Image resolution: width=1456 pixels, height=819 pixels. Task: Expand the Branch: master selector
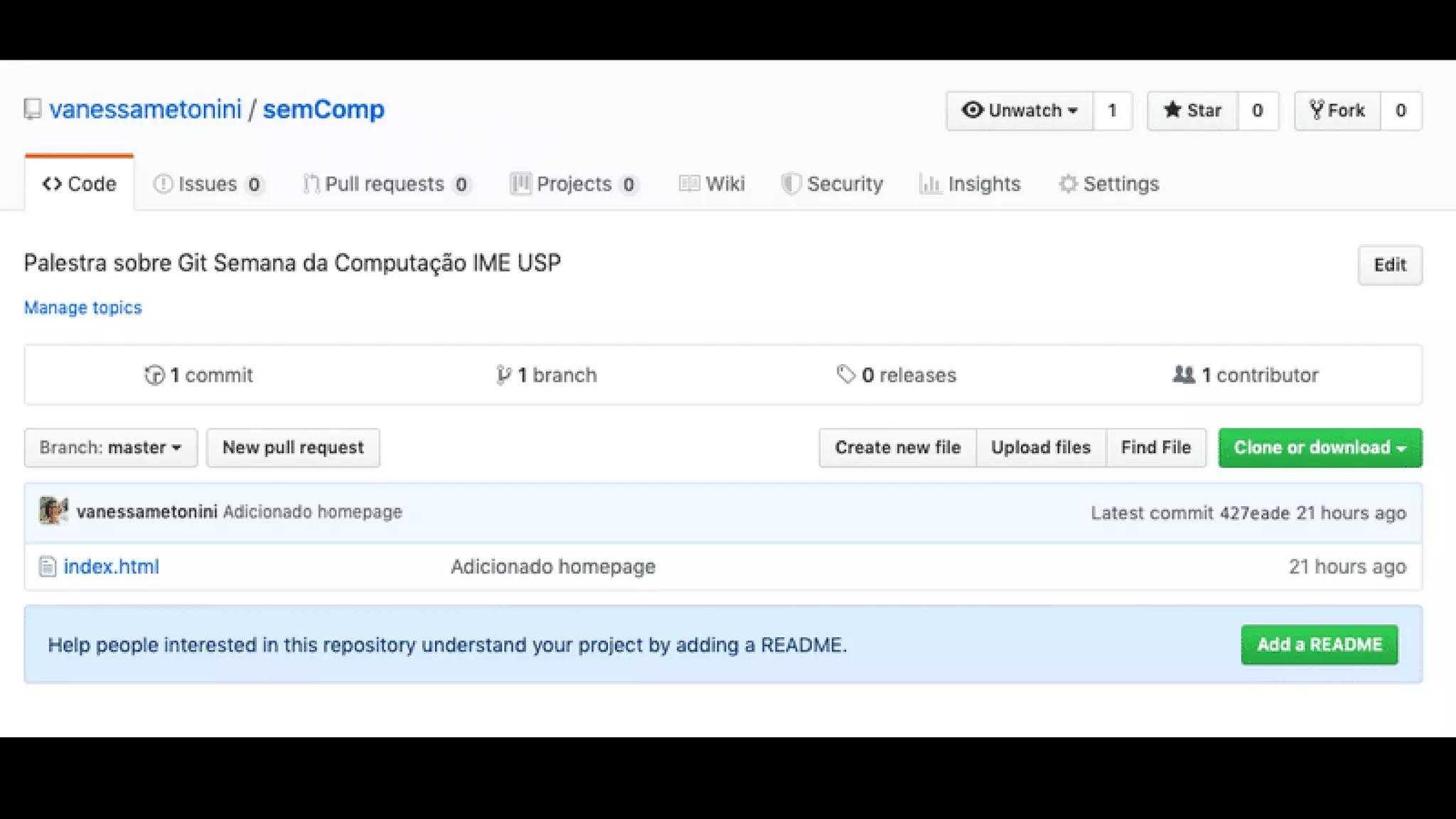point(110,448)
